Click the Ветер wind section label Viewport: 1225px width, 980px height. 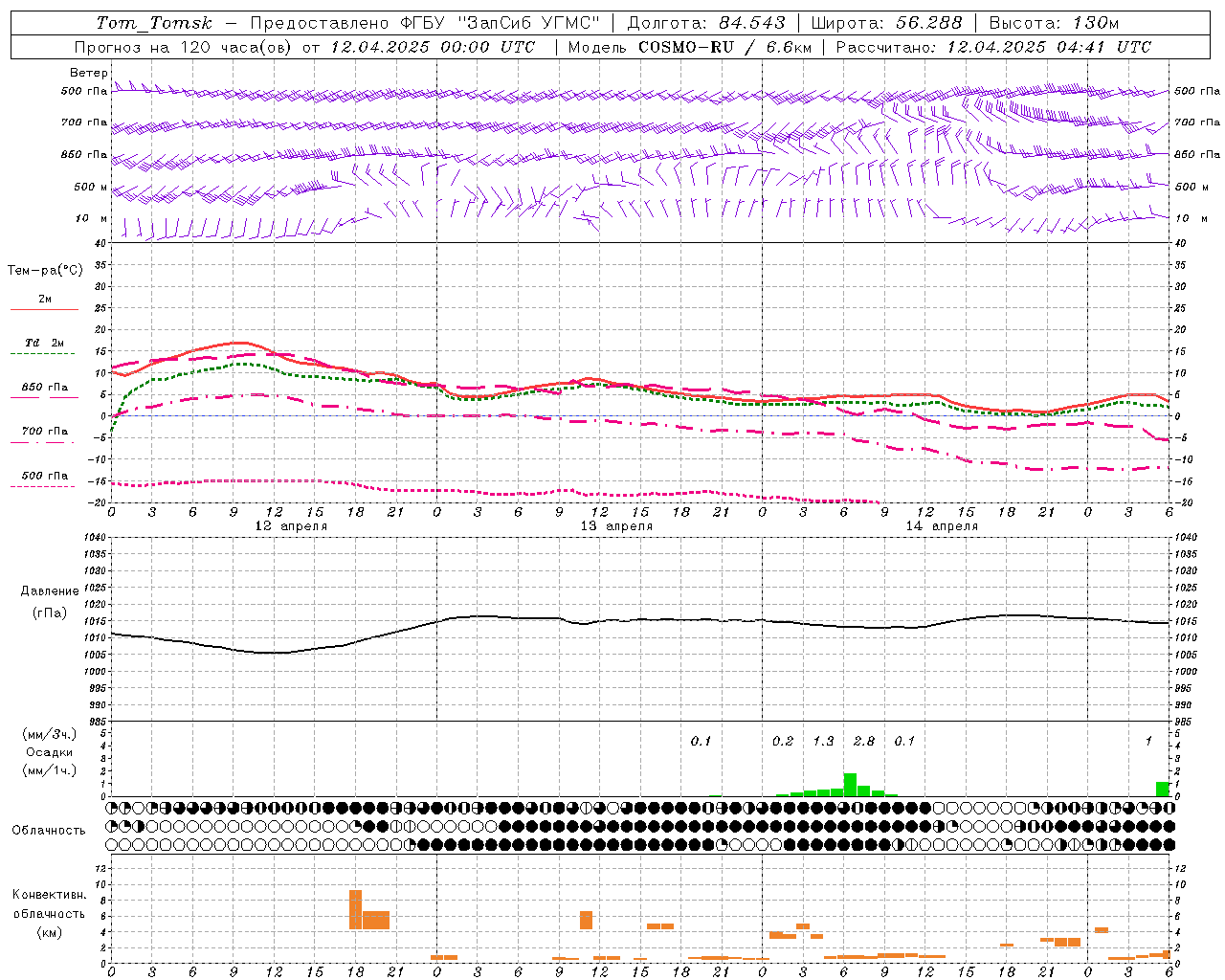click(89, 73)
